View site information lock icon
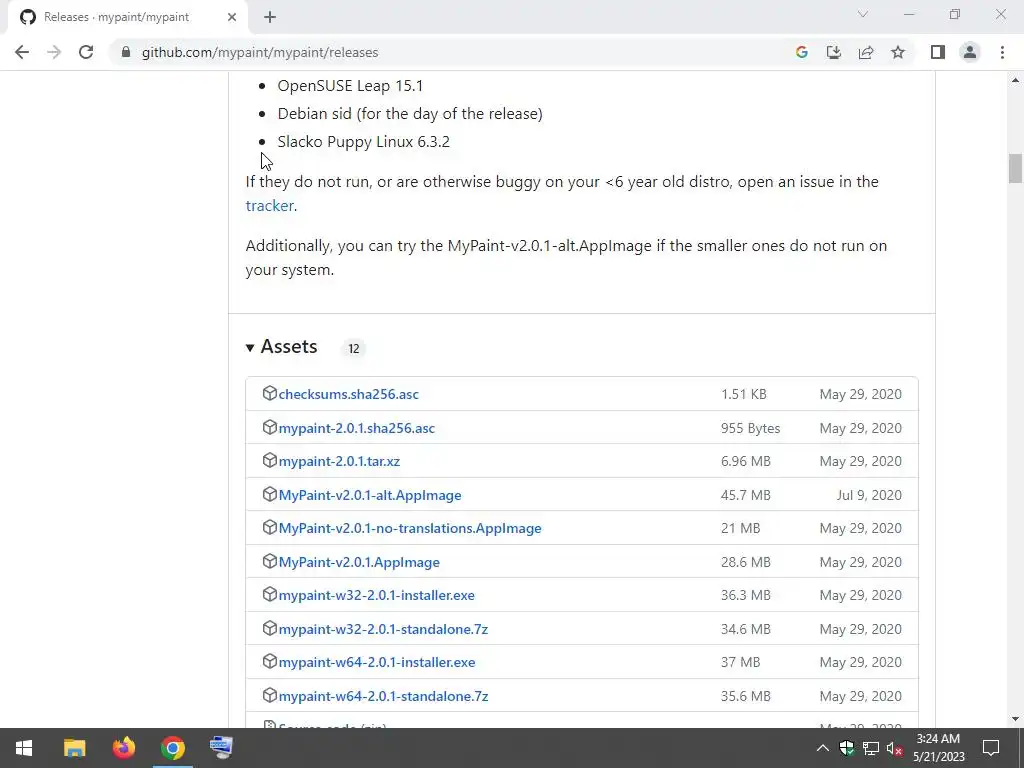 click(x=126, y=52)
